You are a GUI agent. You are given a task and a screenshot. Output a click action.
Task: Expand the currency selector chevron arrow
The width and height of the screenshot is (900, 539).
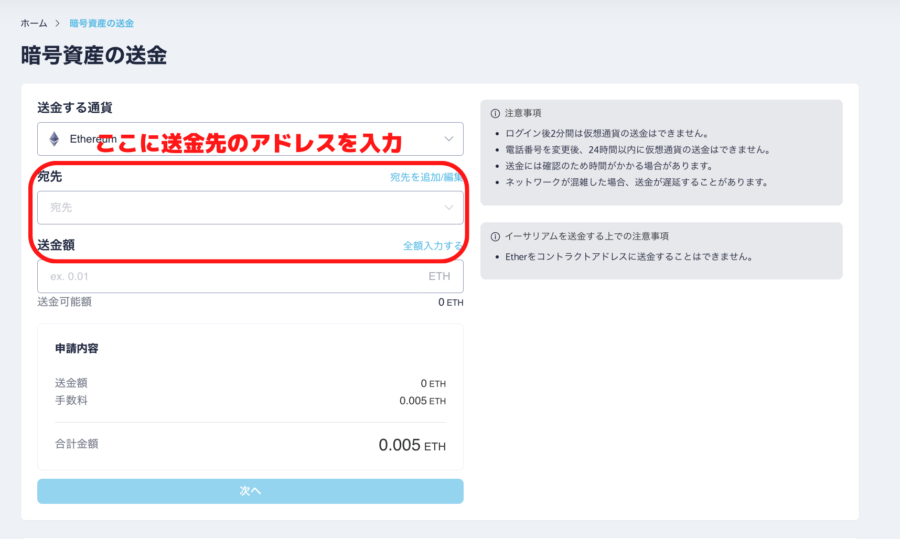point(449,139)
